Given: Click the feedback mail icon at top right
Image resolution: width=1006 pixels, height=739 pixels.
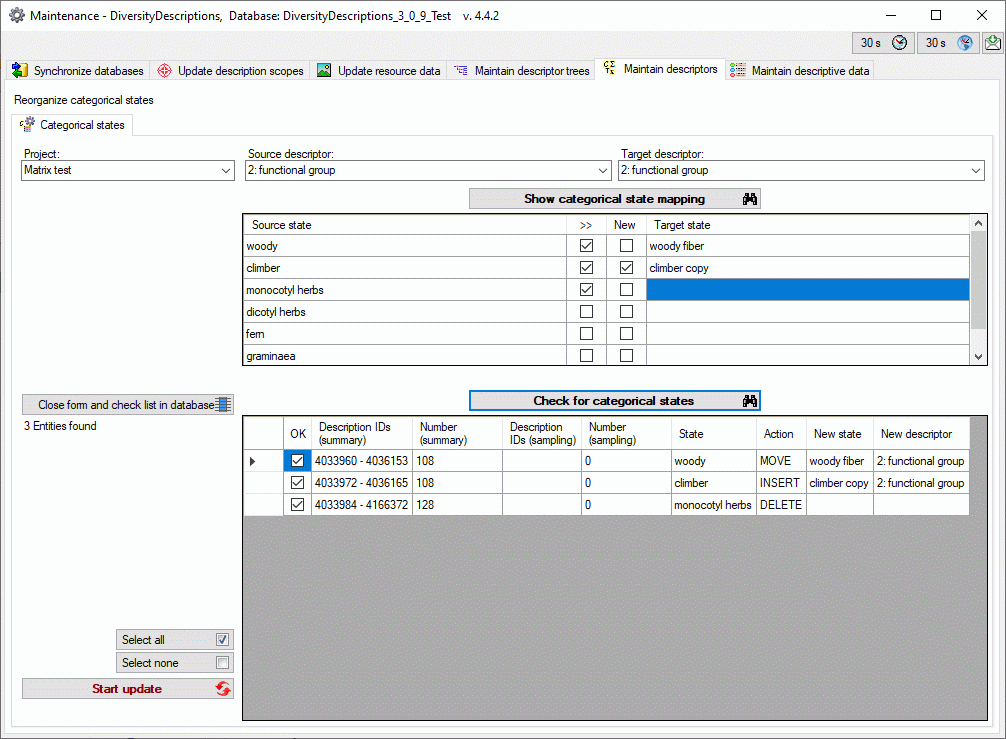Looking at the screenshot, I should (x=993, y=43).
